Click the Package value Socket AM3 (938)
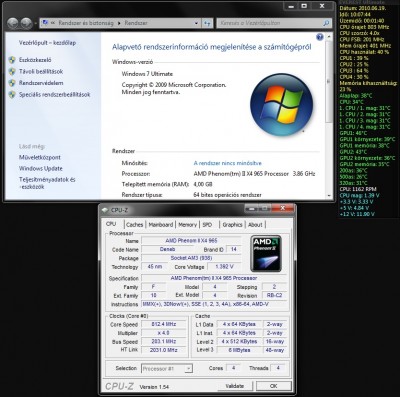The image size is (400, 397). 191,258
